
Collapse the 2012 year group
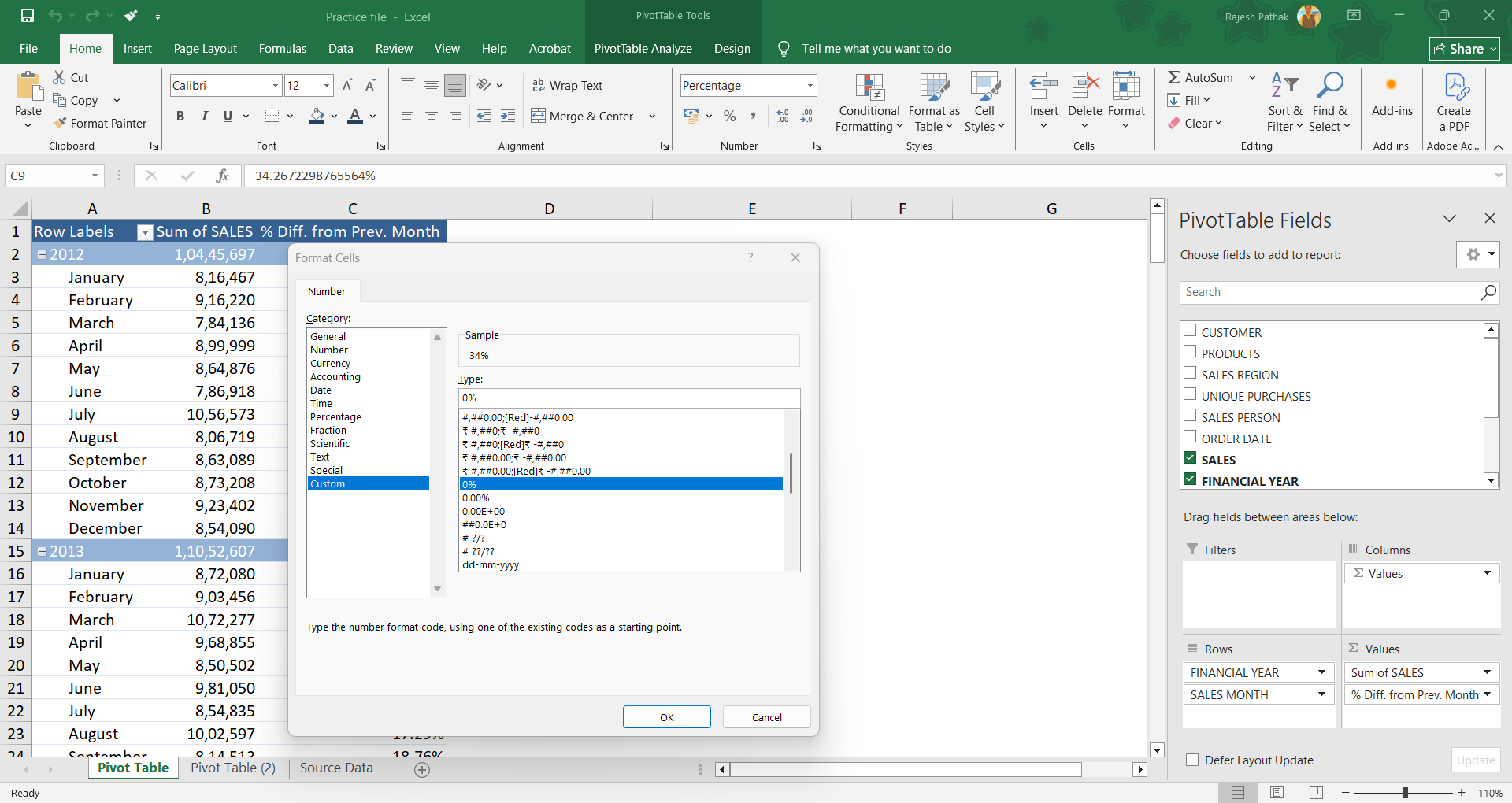coord(43,255)
